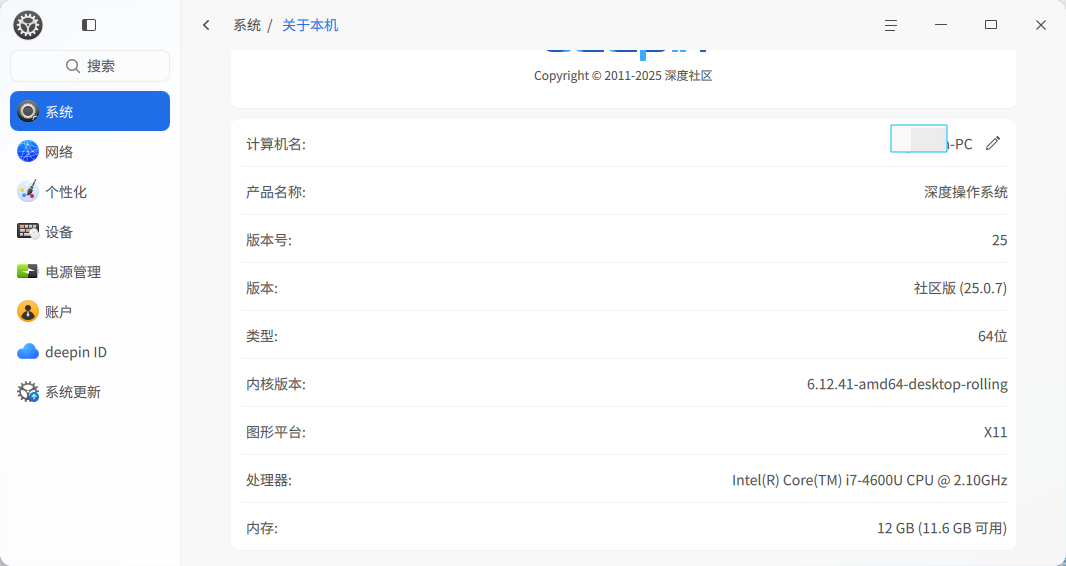
Task: Edit computer name with pencil icon
Action: click(993, 143)
